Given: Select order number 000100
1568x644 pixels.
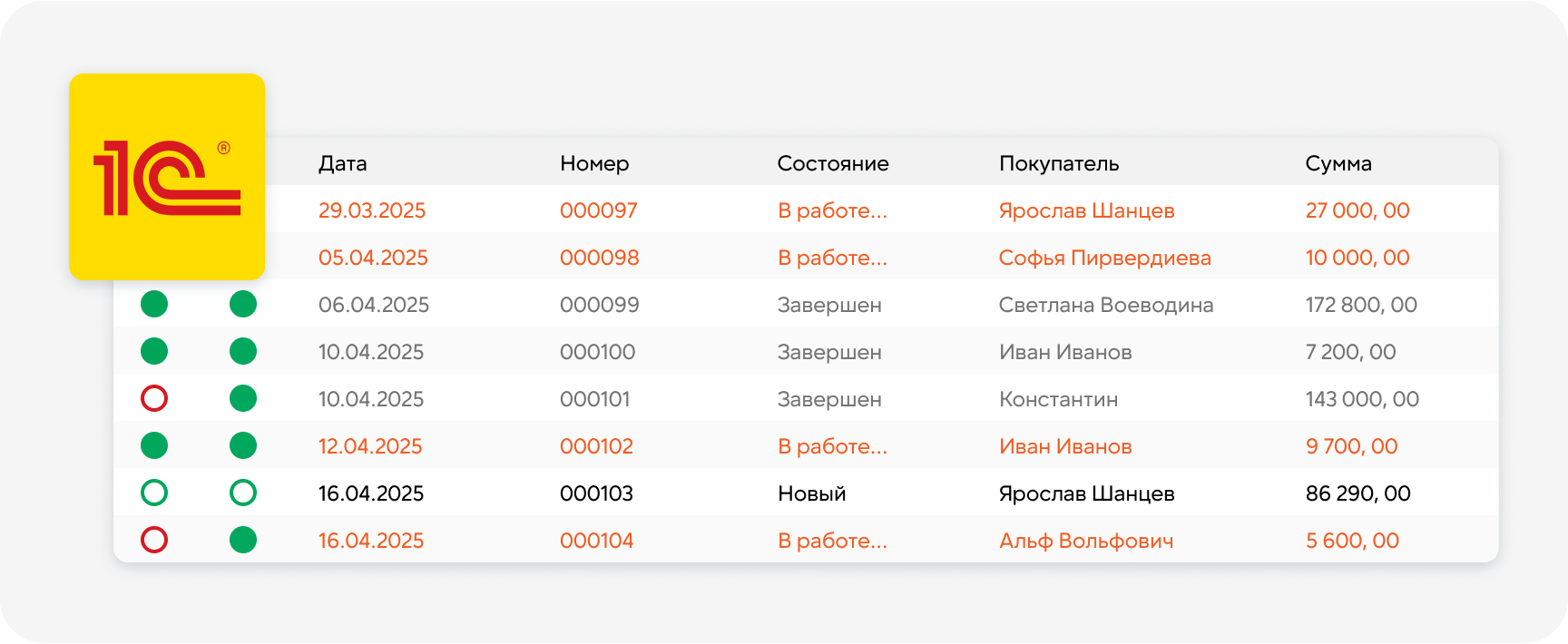Looking at the screenshot, I should (x=598, y=352).
